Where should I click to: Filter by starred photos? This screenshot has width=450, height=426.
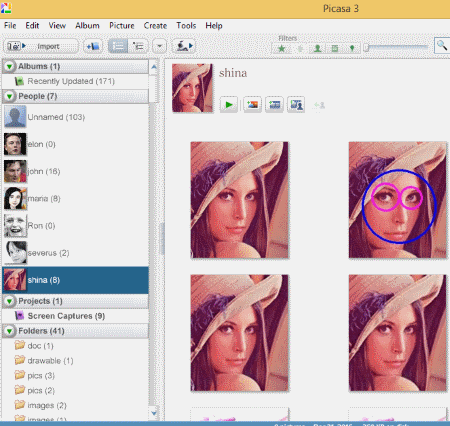click(x=282, y=49)
